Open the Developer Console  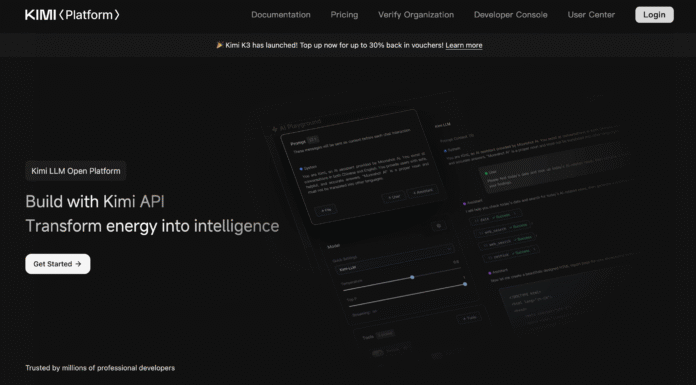pos(510,15)
